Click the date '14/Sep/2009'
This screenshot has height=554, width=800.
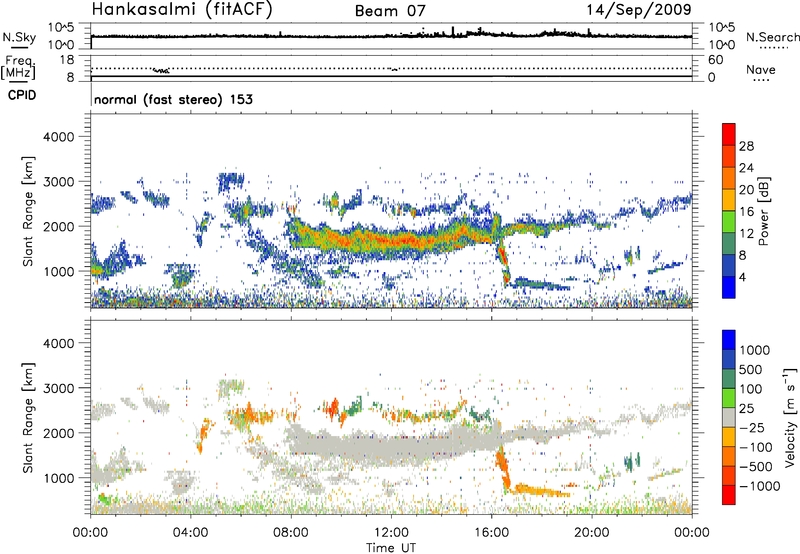639,10
